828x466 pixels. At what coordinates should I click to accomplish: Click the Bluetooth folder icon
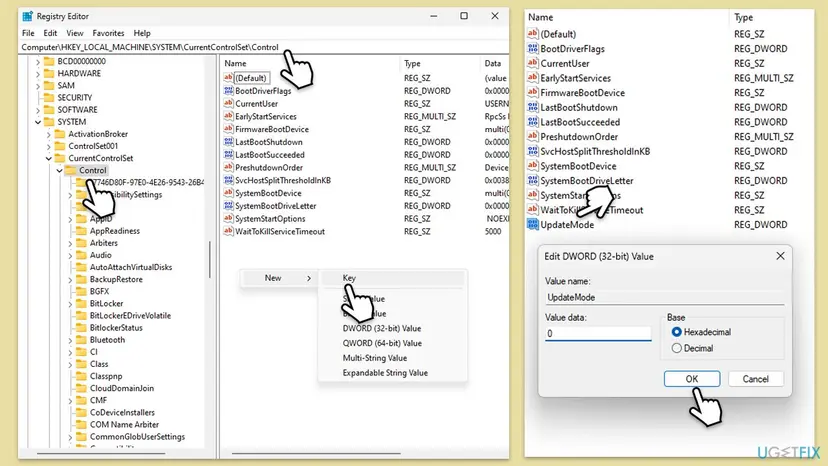81,340
